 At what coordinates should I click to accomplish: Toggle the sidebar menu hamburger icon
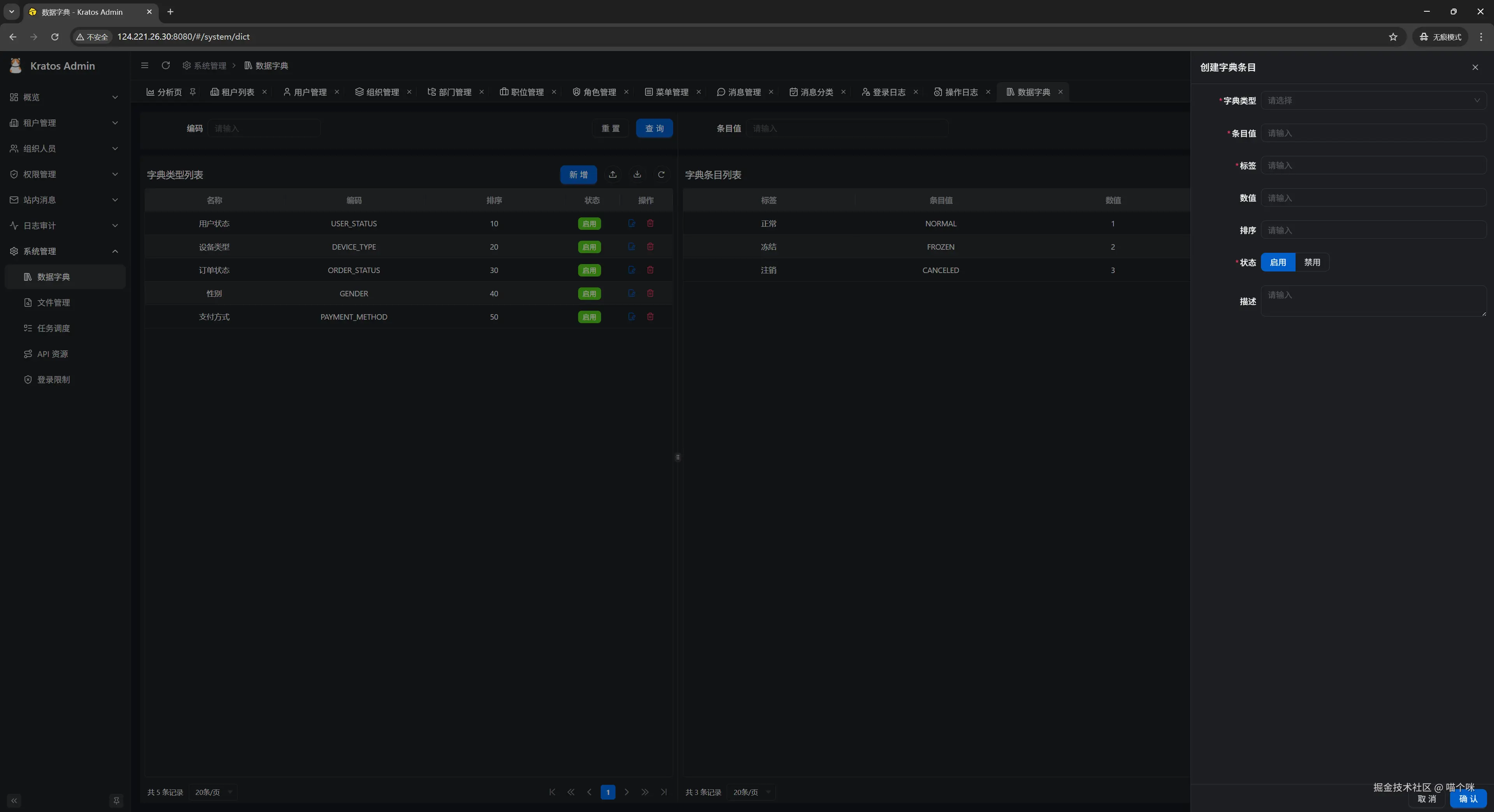144,65
